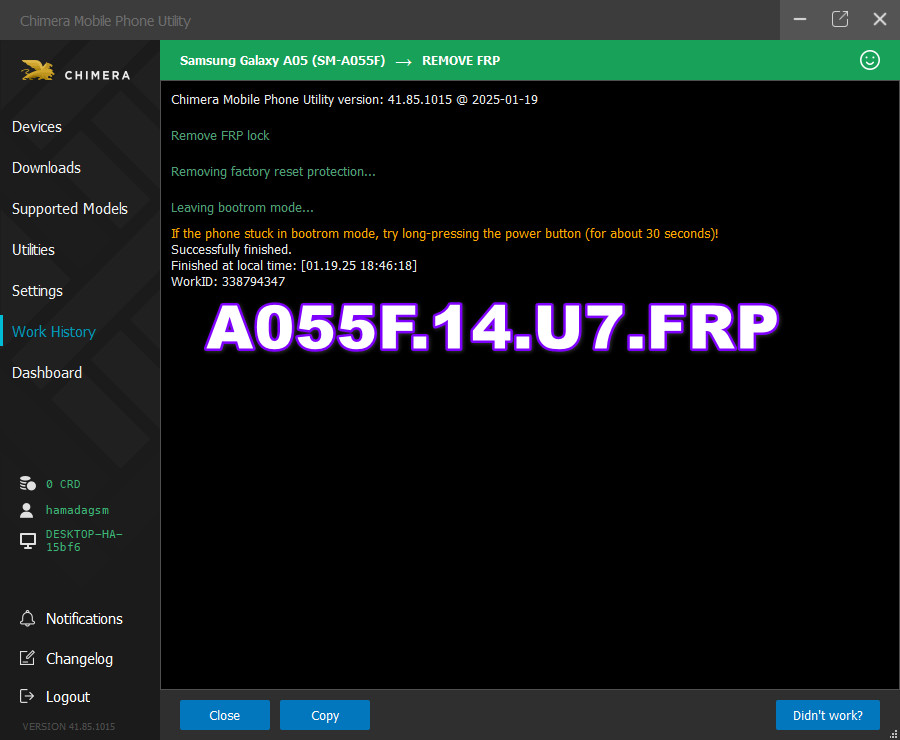The image size is (900, 740).
Task: Click the smiley feedback icon on green header
Action: (870, 60)
